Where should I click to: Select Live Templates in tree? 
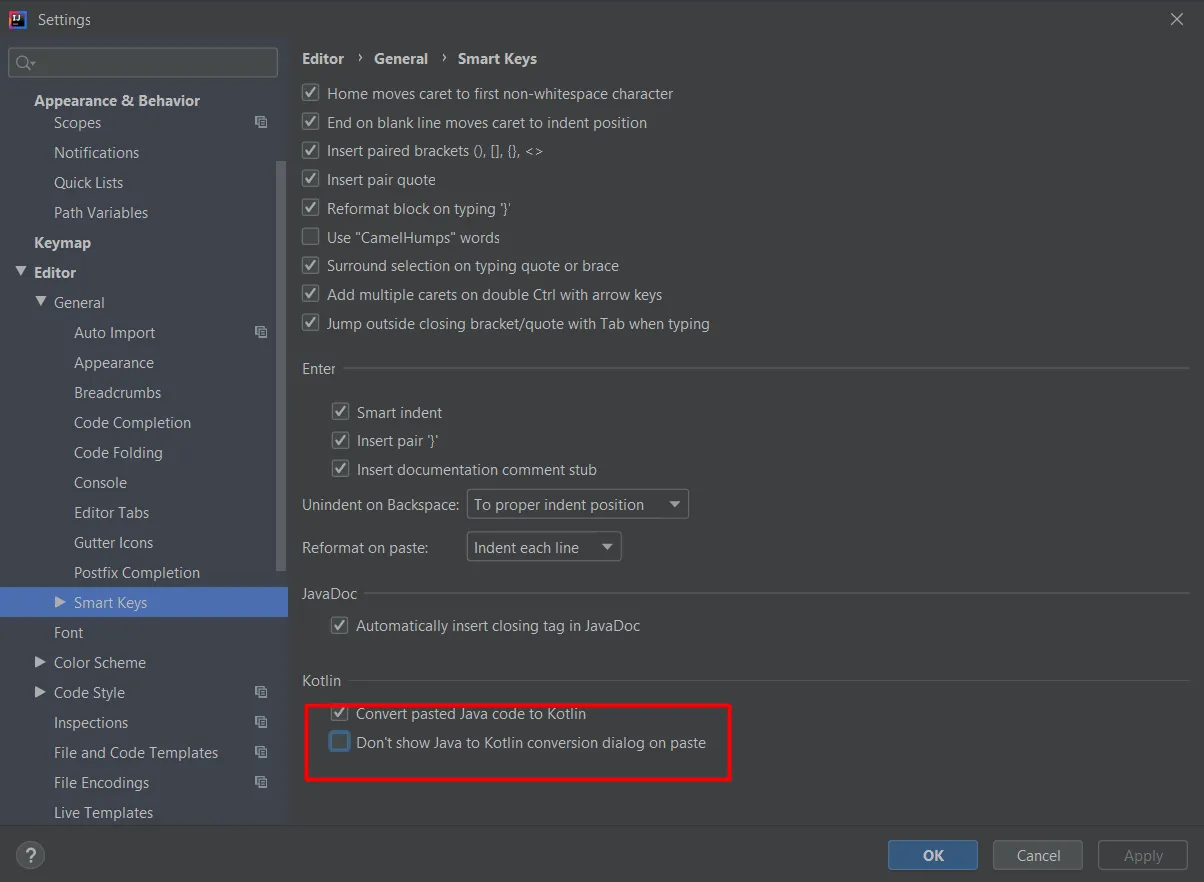click(103, 813)
